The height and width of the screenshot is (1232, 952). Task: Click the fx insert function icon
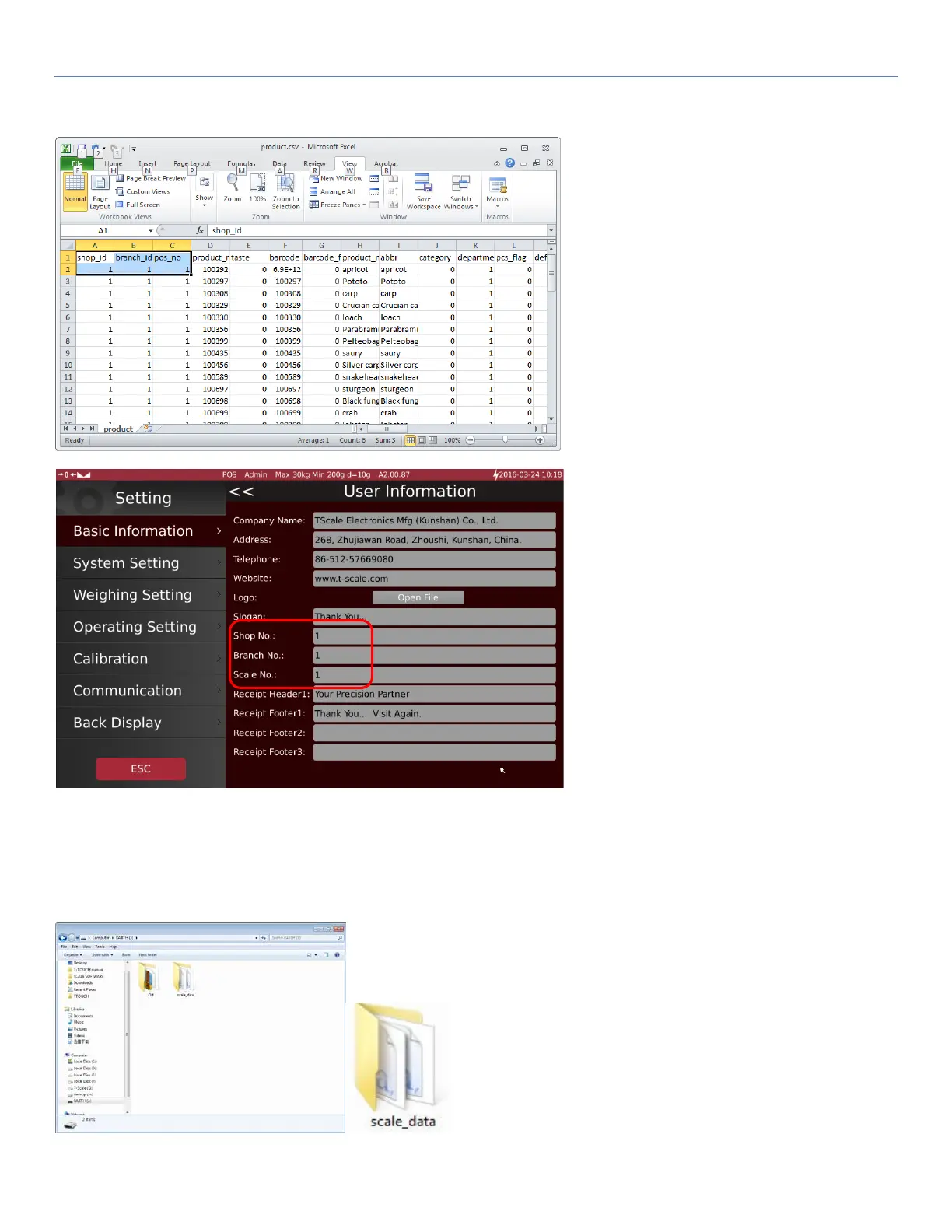200,230
